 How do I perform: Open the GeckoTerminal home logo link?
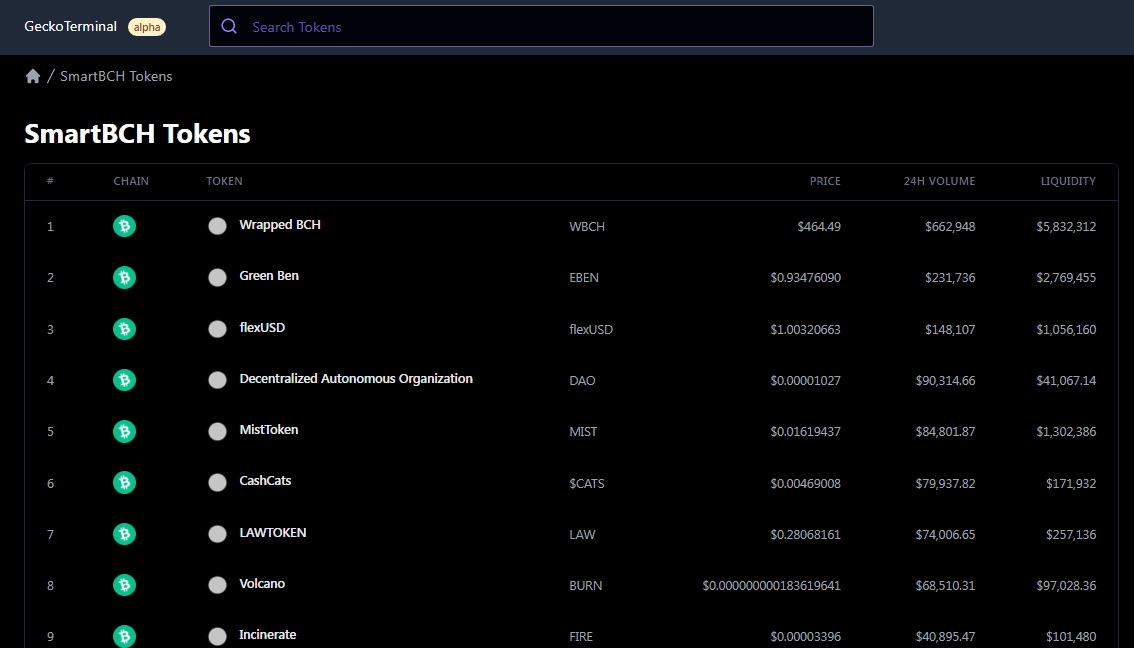70,26
